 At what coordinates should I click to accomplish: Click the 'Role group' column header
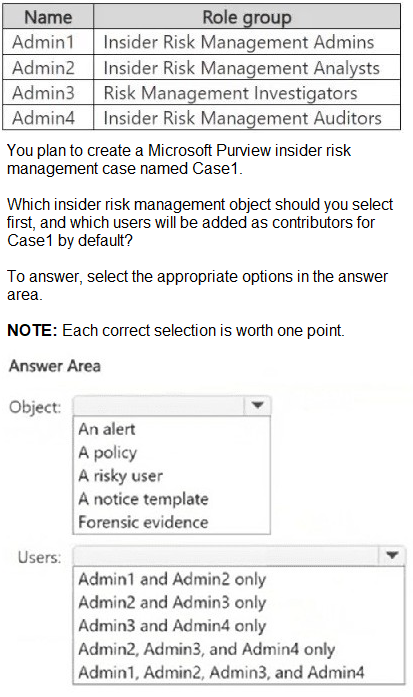[x=247, y=17]
